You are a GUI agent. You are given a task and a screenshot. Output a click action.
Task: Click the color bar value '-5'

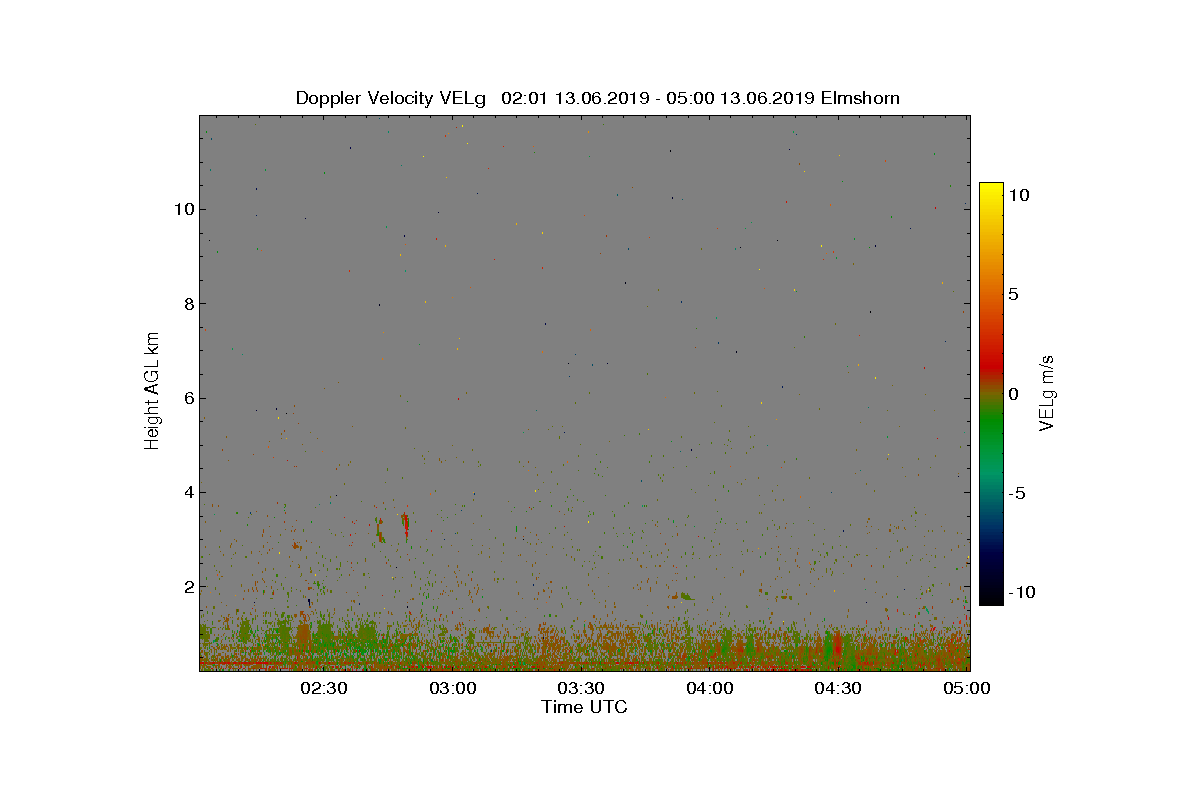click(x=1016, y=493)
